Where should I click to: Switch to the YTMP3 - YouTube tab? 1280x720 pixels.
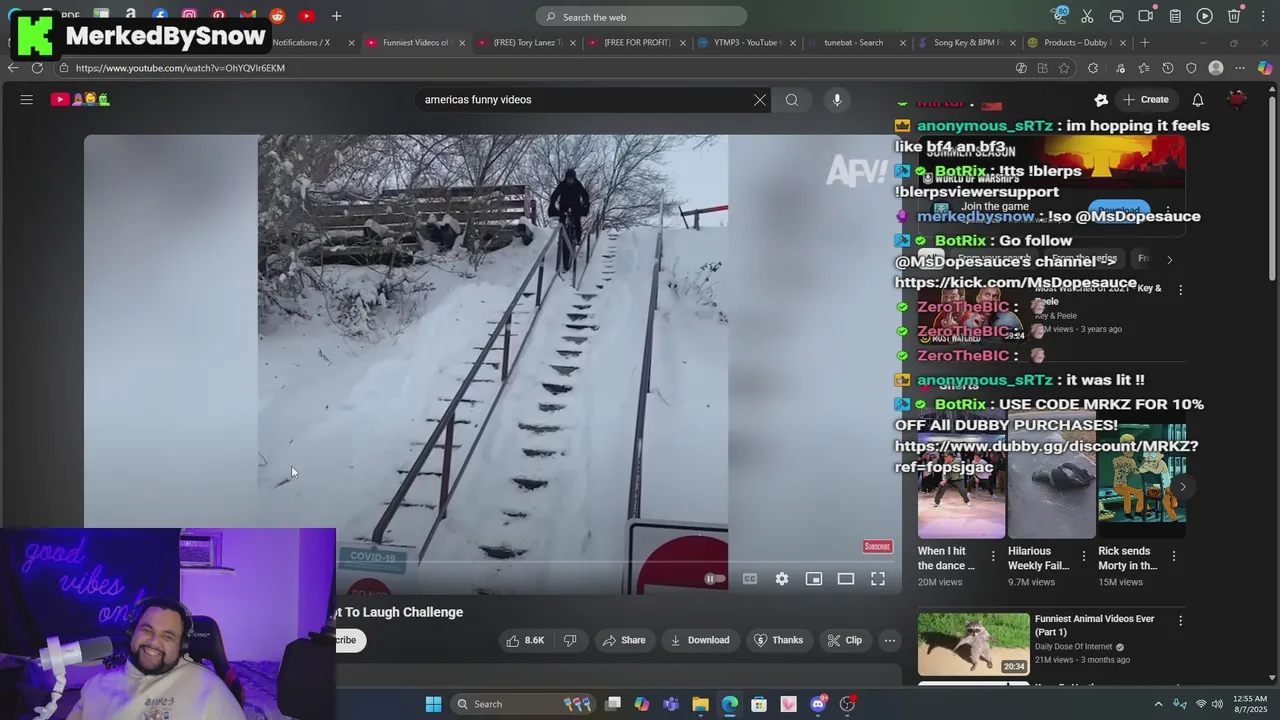tap(745, 43)
